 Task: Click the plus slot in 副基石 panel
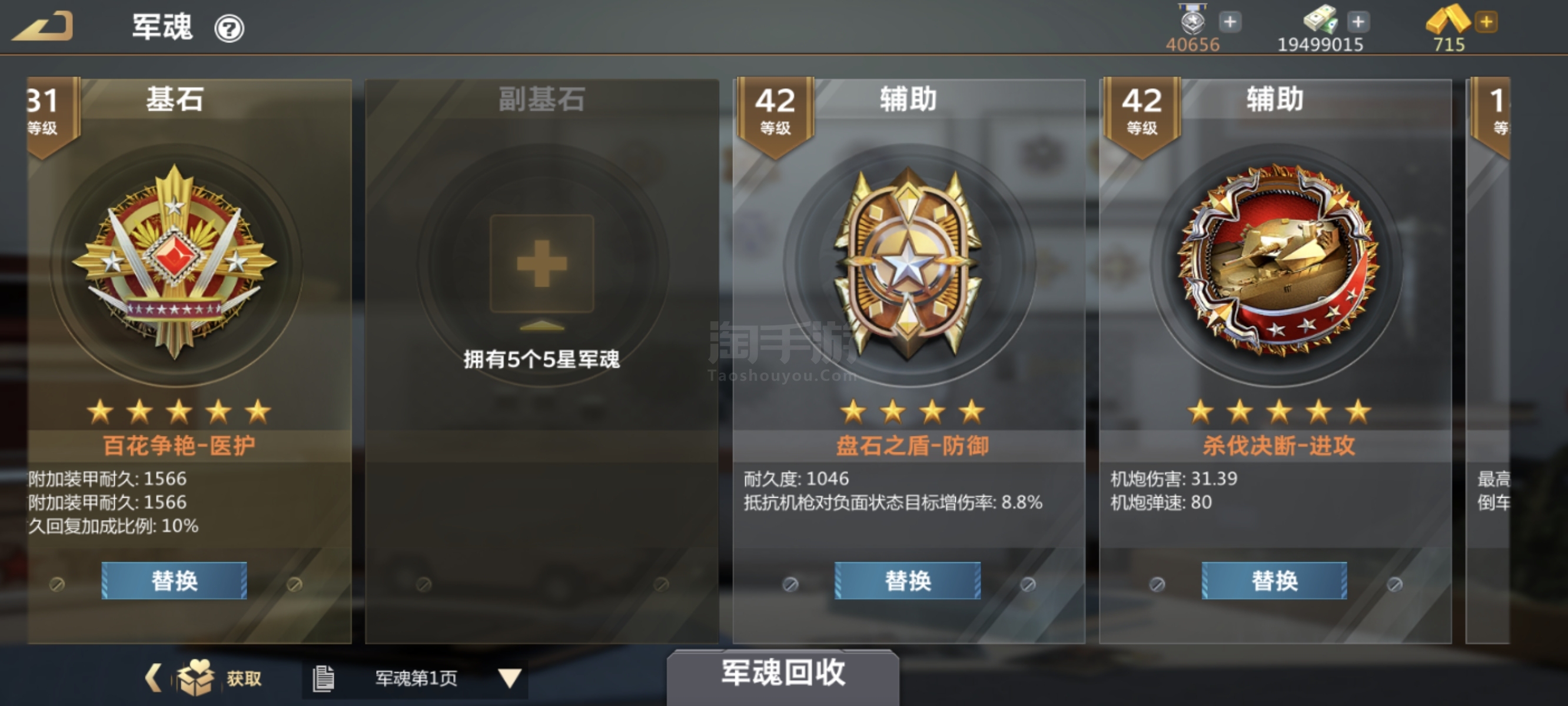pos(542,264)
